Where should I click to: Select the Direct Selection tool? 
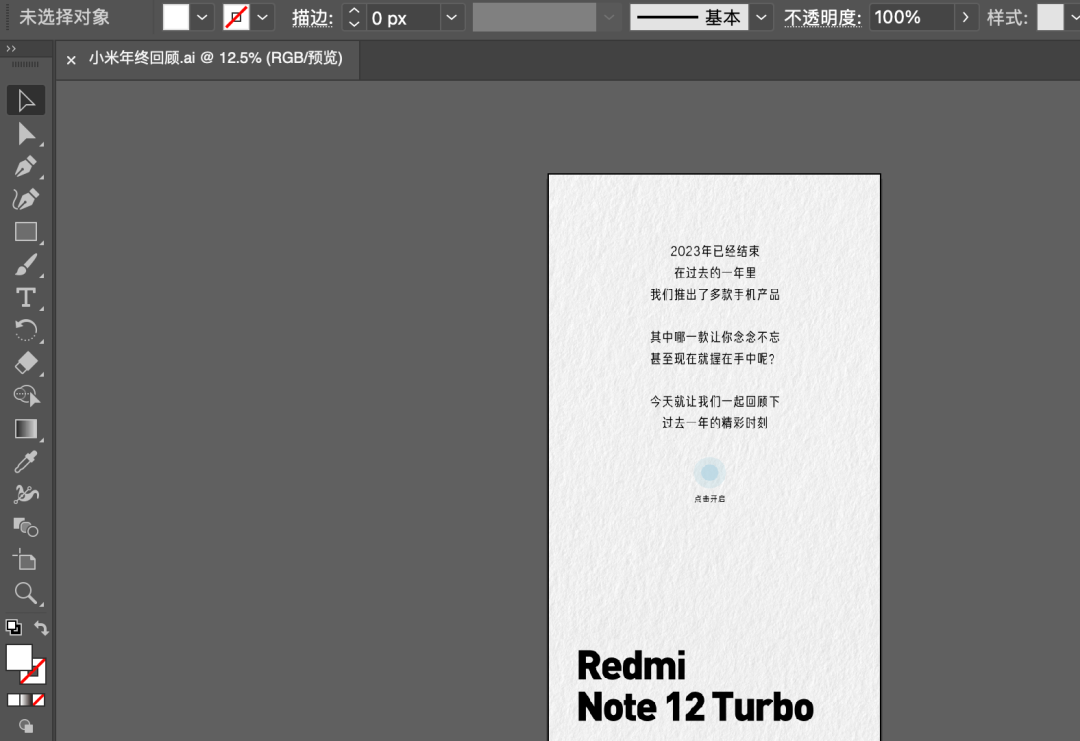click(26, 134)
